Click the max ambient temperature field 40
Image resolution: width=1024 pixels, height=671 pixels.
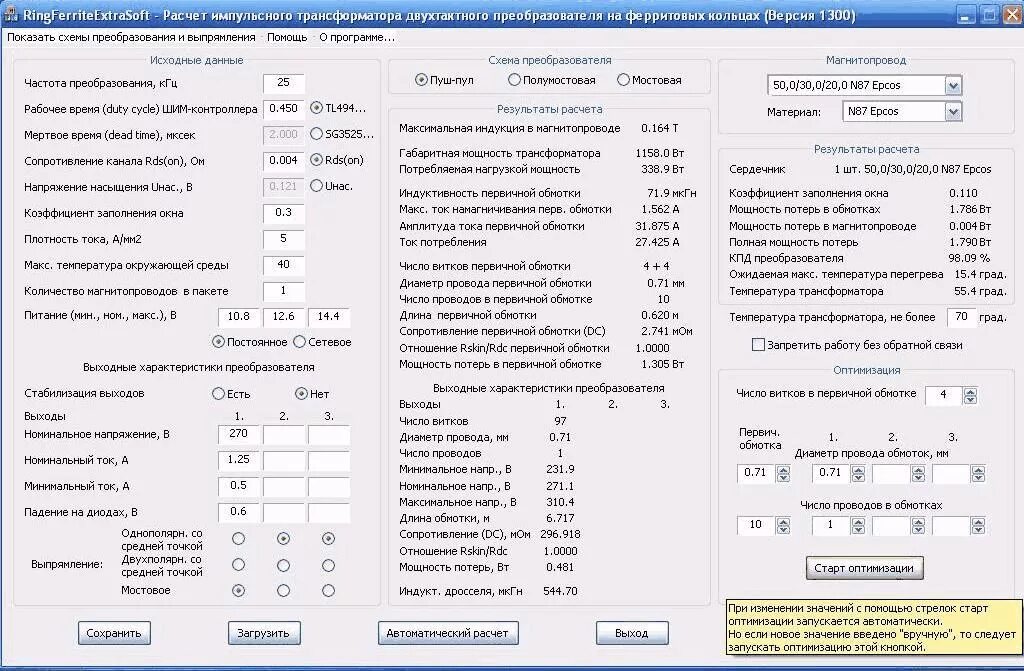(283, 265)
